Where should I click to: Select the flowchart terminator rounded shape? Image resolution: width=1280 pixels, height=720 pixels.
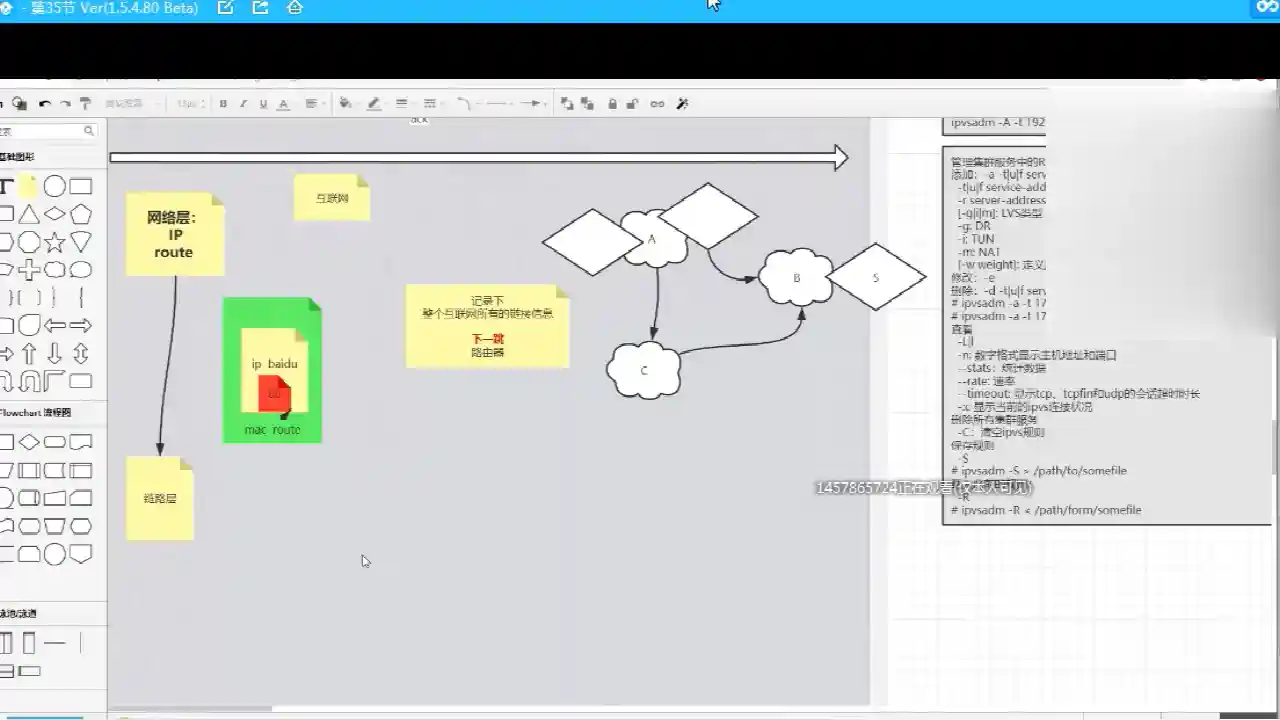pyautogui.click(x=55, y=442)
